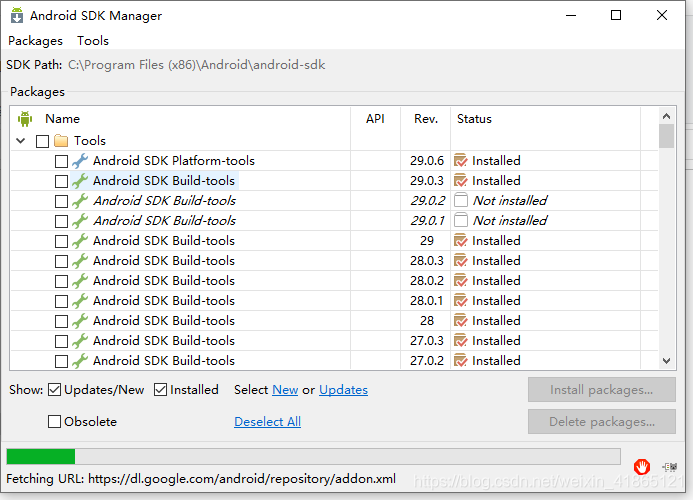Open the Tools menu

[x=93, y=41]
